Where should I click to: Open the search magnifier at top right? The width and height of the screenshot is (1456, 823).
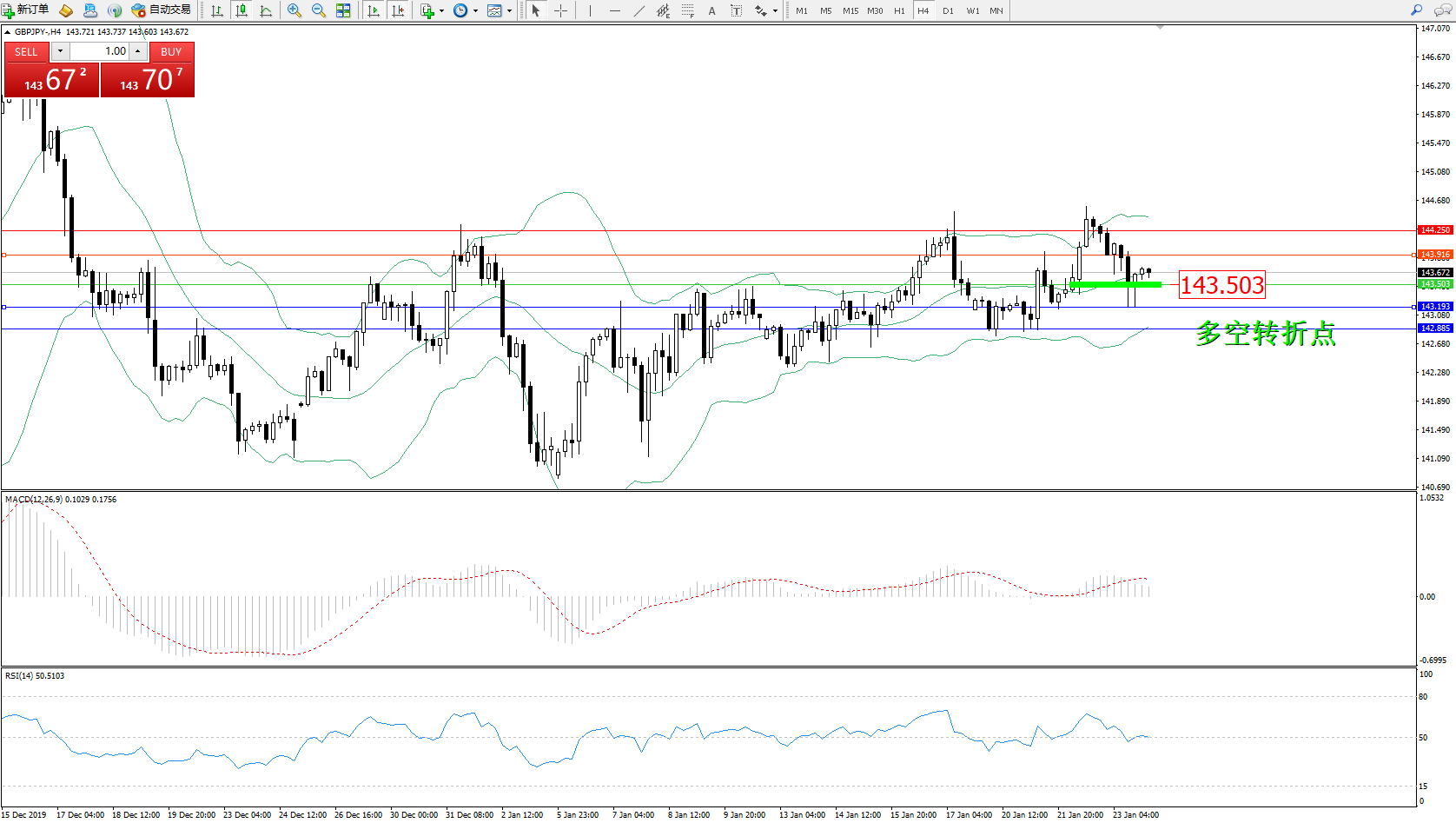pos(1416,10)
